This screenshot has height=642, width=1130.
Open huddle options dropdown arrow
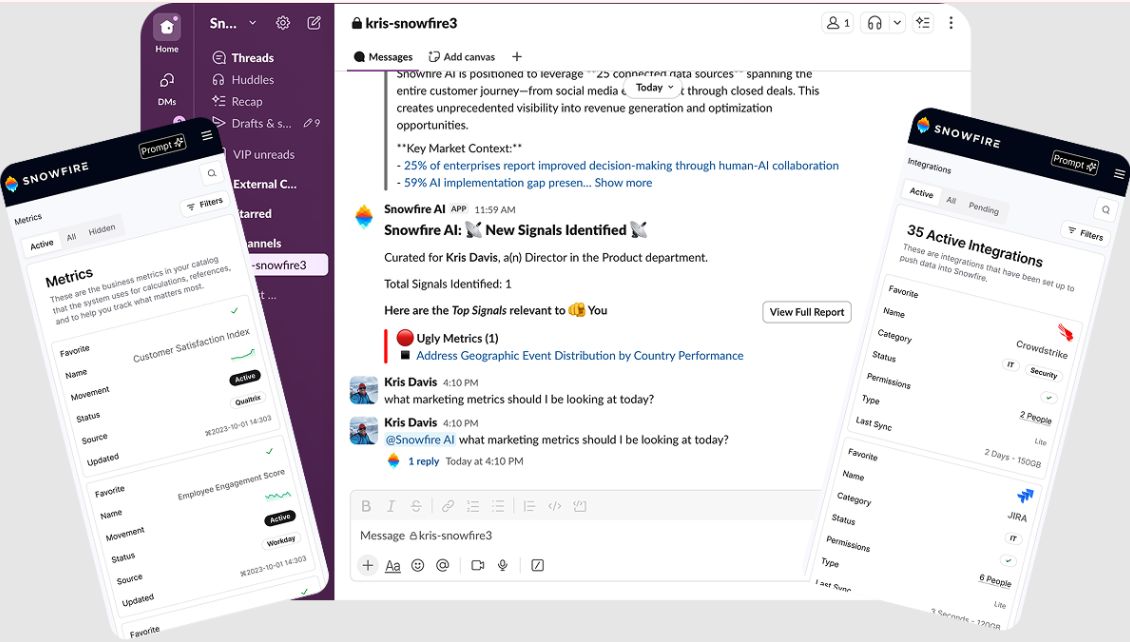(897, 23)
